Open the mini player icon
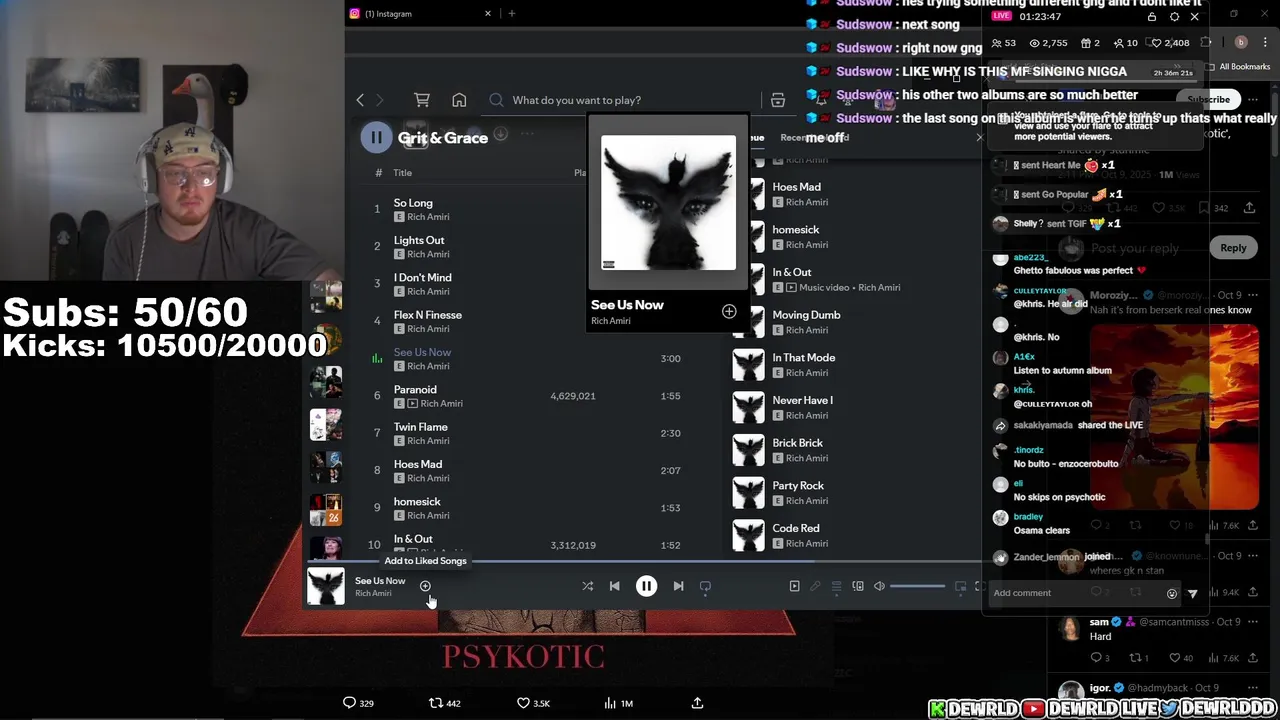This screenshot has height=720, width=1280. coord(960,586)
